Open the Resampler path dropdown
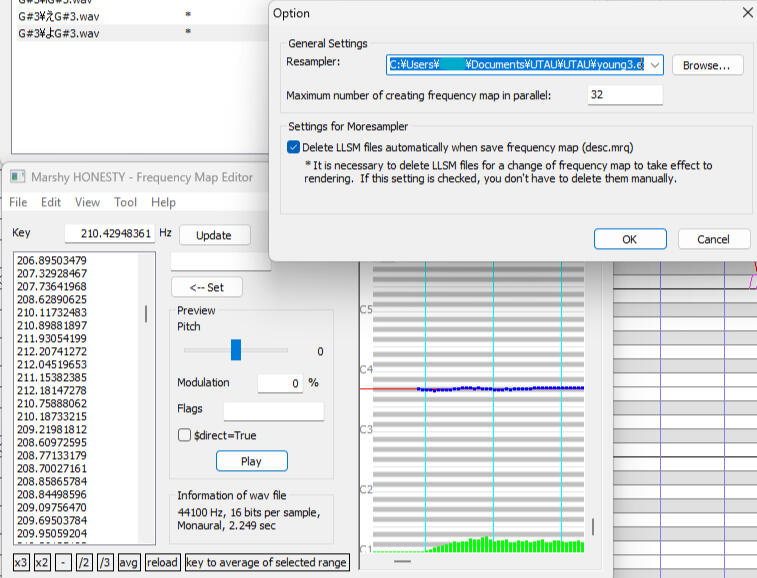Screen dimensions: 757x578 tap(655, 65)
